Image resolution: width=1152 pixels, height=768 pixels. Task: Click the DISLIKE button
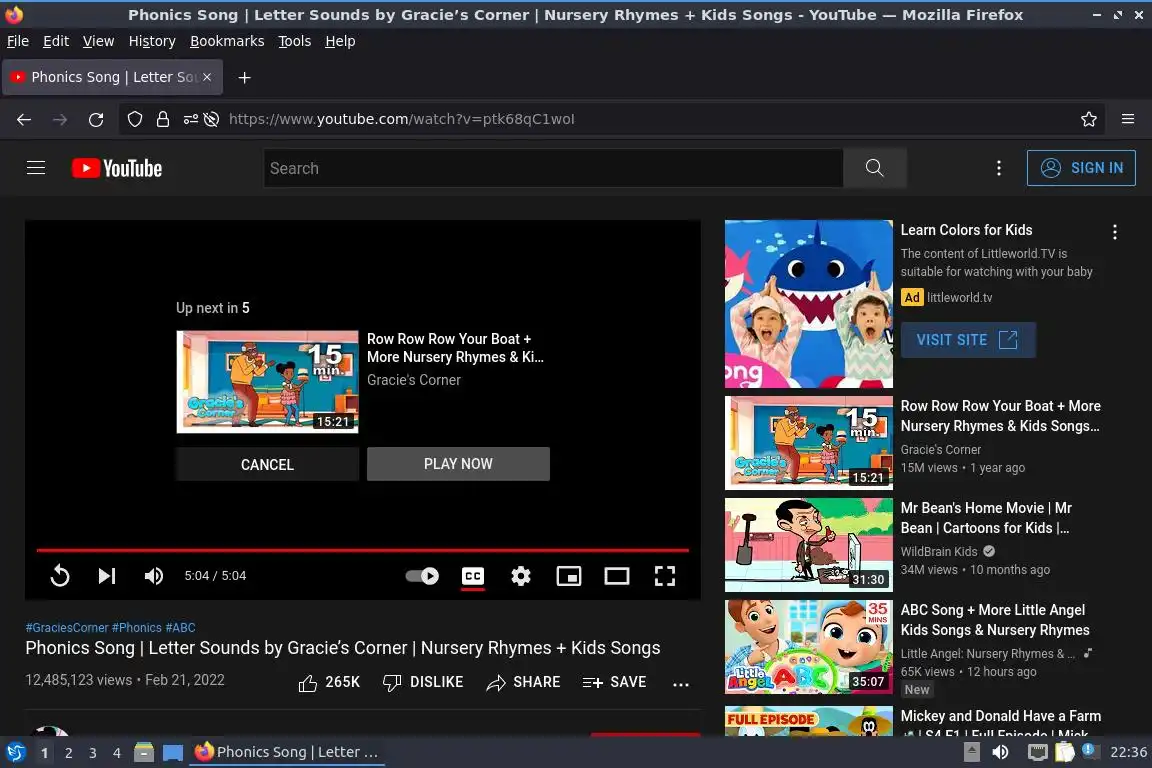click(x=423, y=683)
